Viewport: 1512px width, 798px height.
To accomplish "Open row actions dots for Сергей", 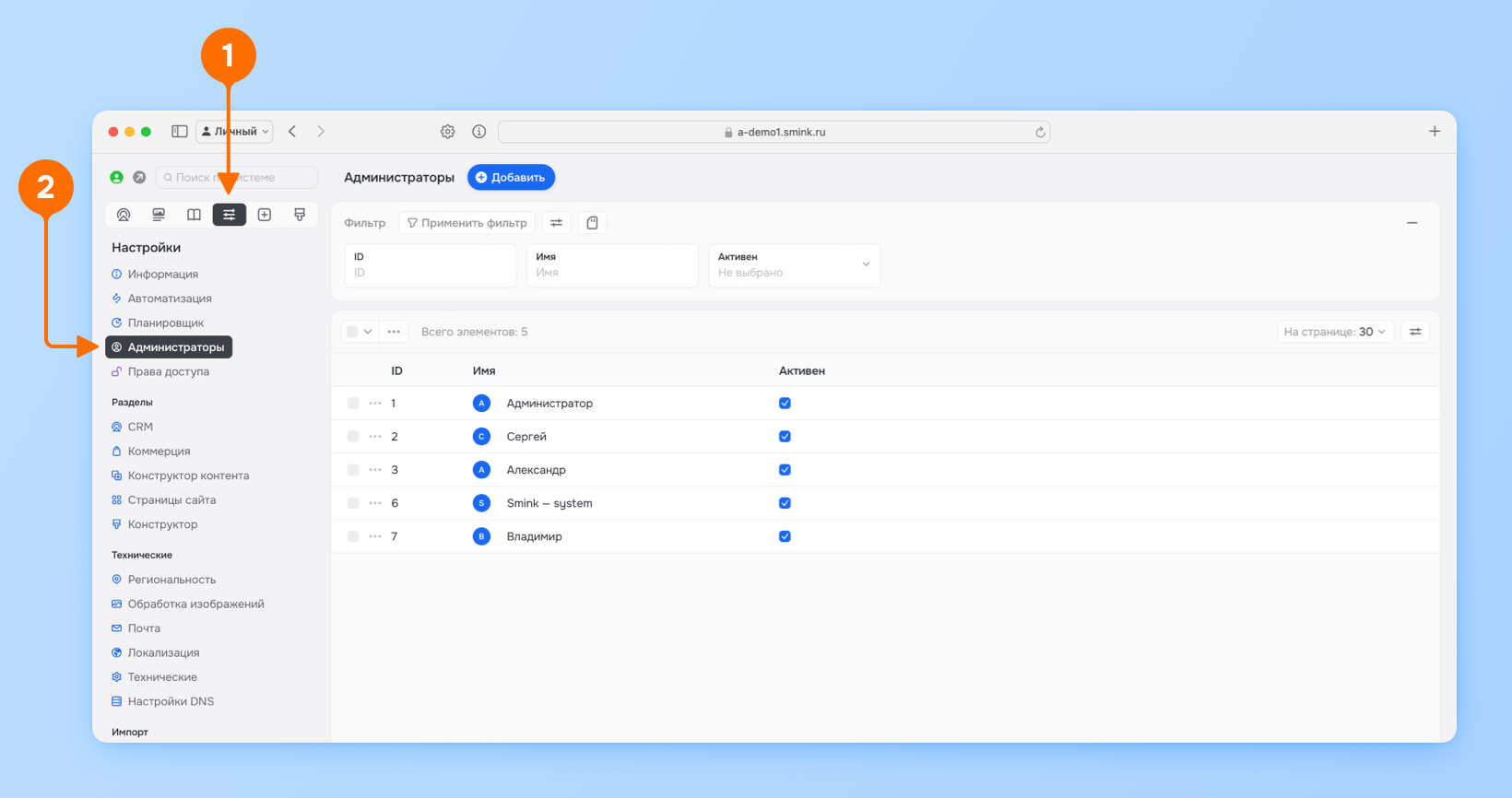I will 375,437.
